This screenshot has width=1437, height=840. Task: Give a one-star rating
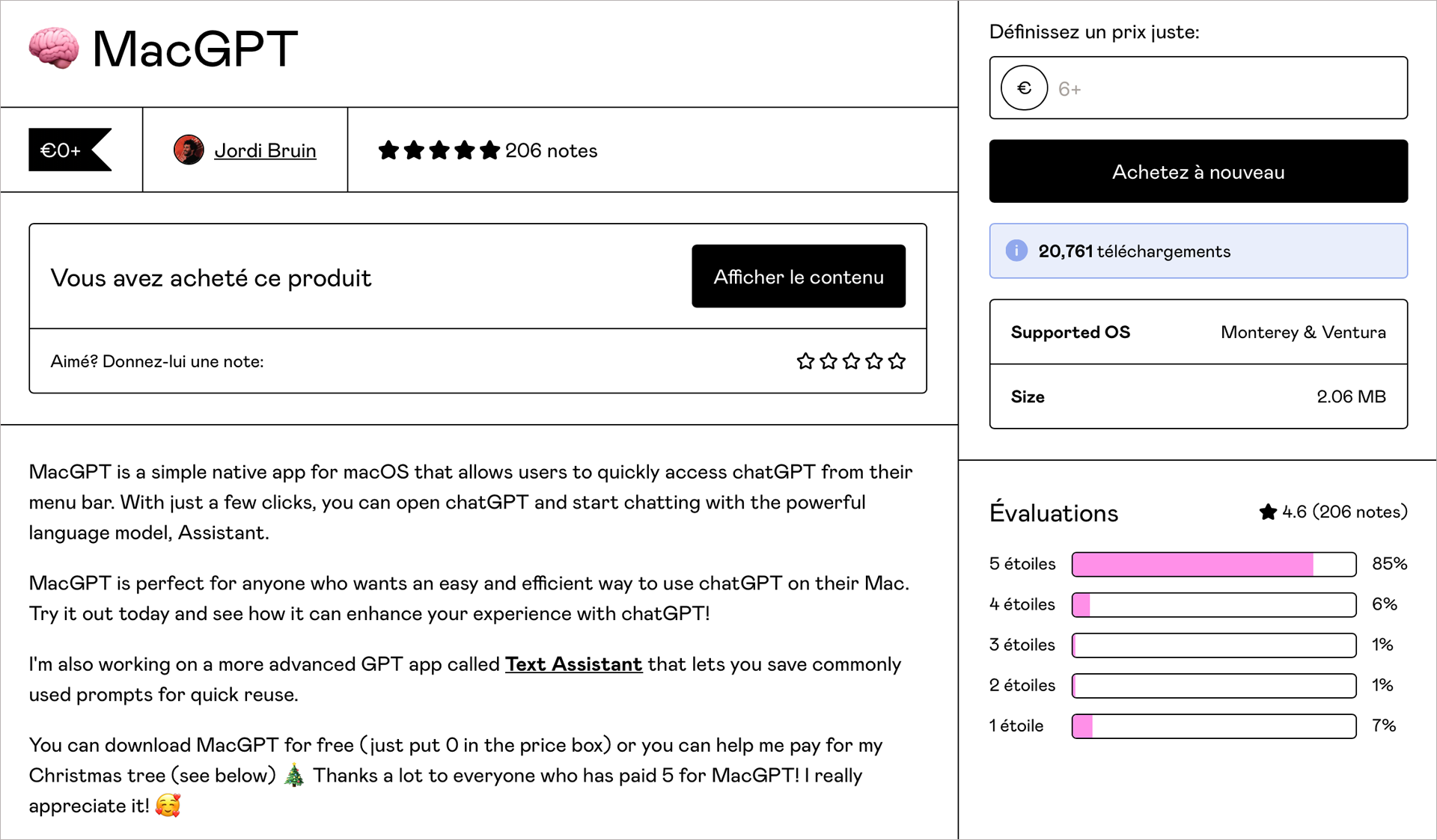[x=805, y=361]
